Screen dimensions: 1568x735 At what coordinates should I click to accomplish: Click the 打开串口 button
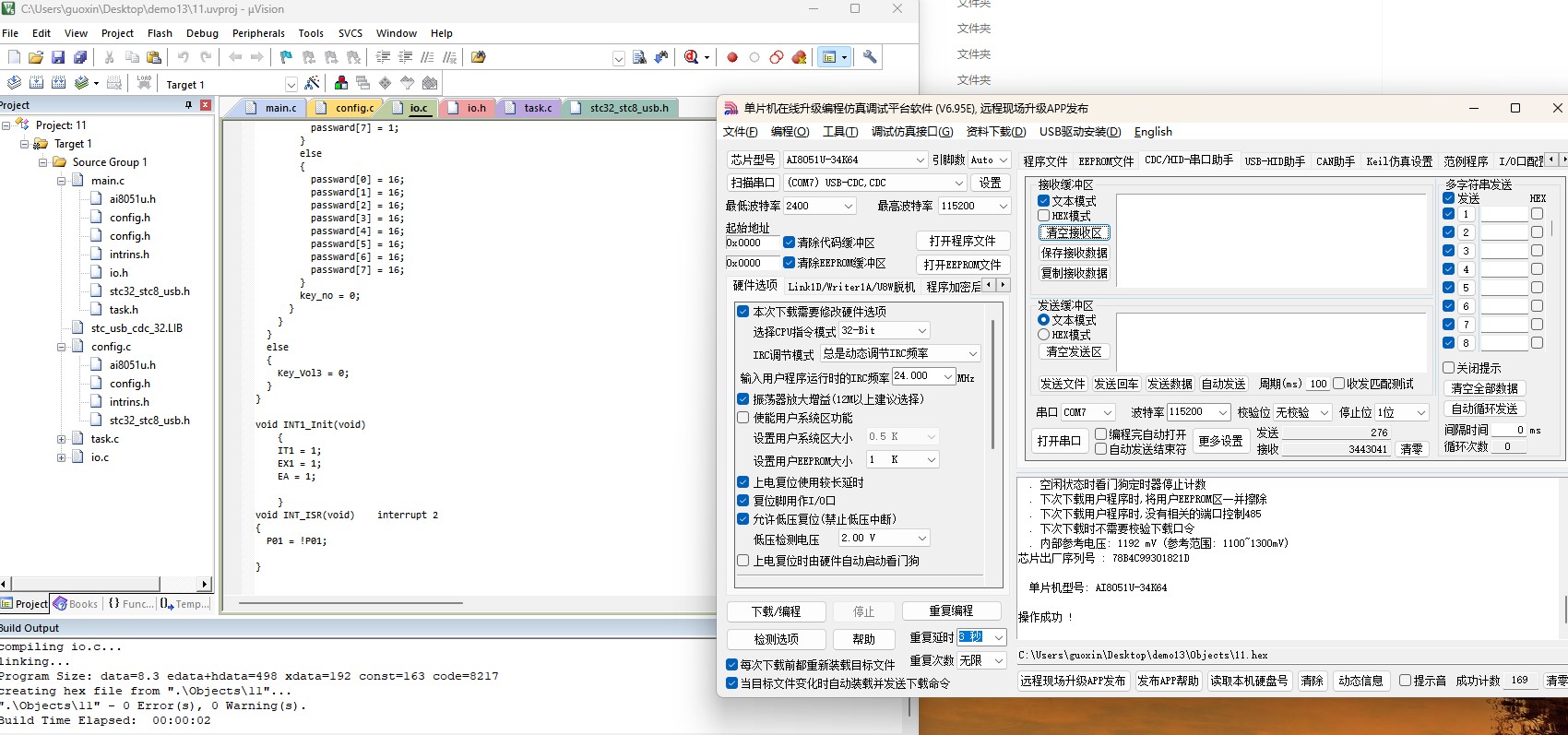[1059, 441]
